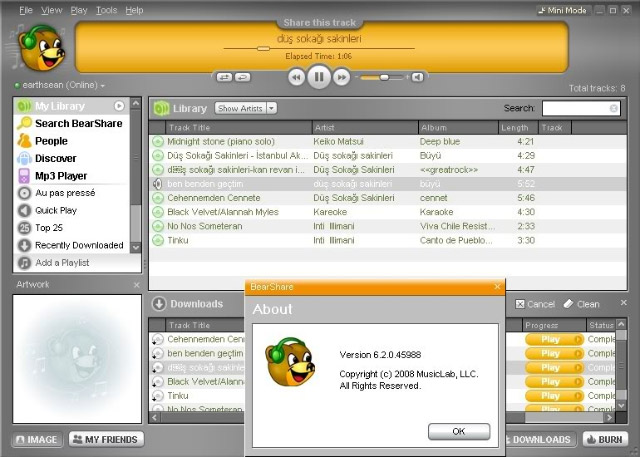This screenshot has width=640, height=457.
Task: Switch to Mini Mode
Action: point(562,11)
